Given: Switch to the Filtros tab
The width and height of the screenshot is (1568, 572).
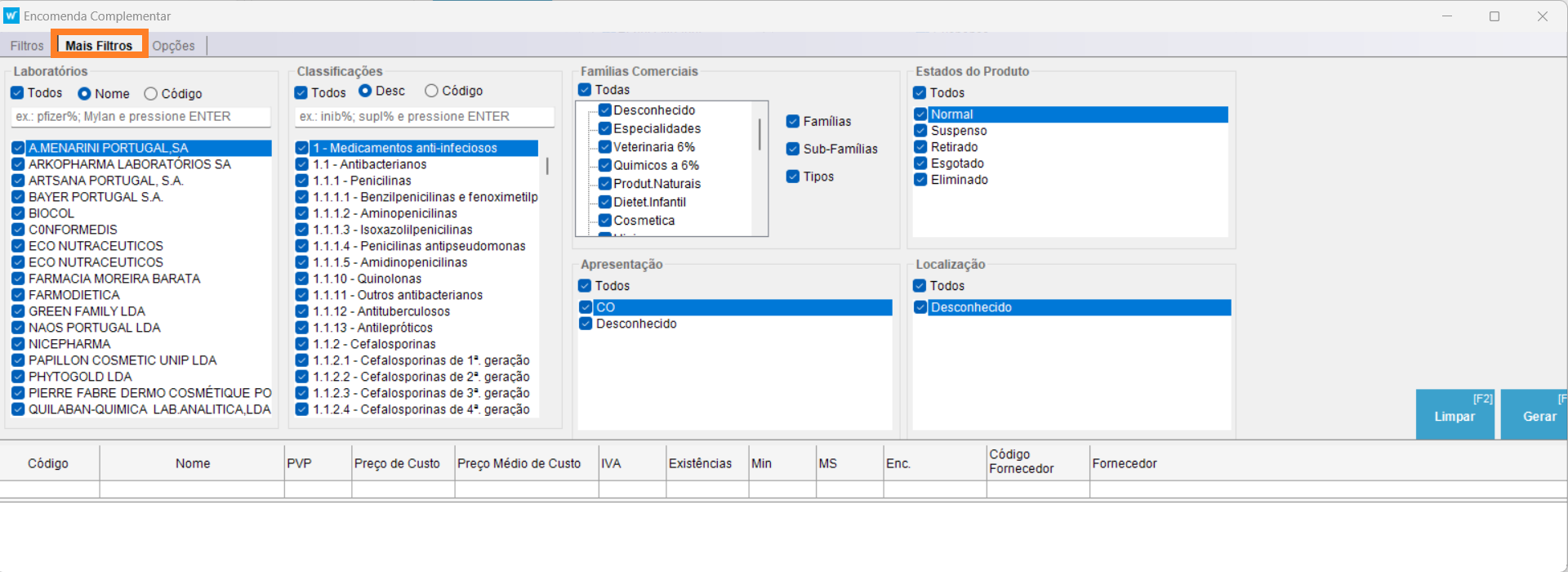Looking at the screenshot, I should tap(27, 46).
